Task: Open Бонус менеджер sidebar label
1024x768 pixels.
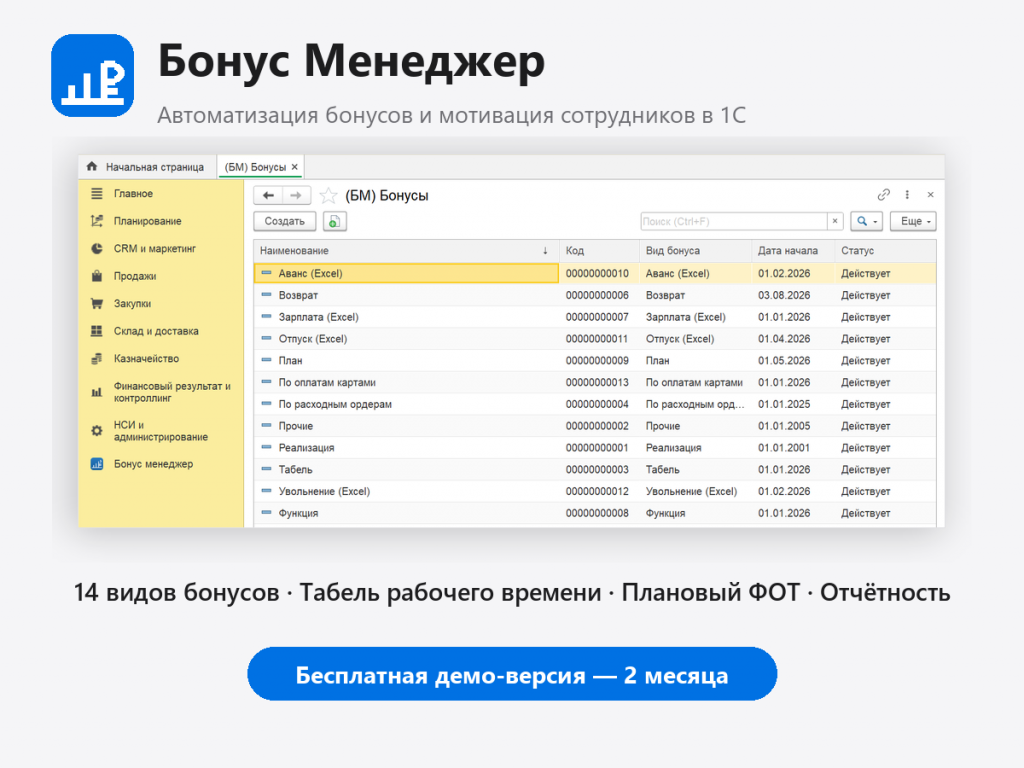Action: [x=153, y=464]
